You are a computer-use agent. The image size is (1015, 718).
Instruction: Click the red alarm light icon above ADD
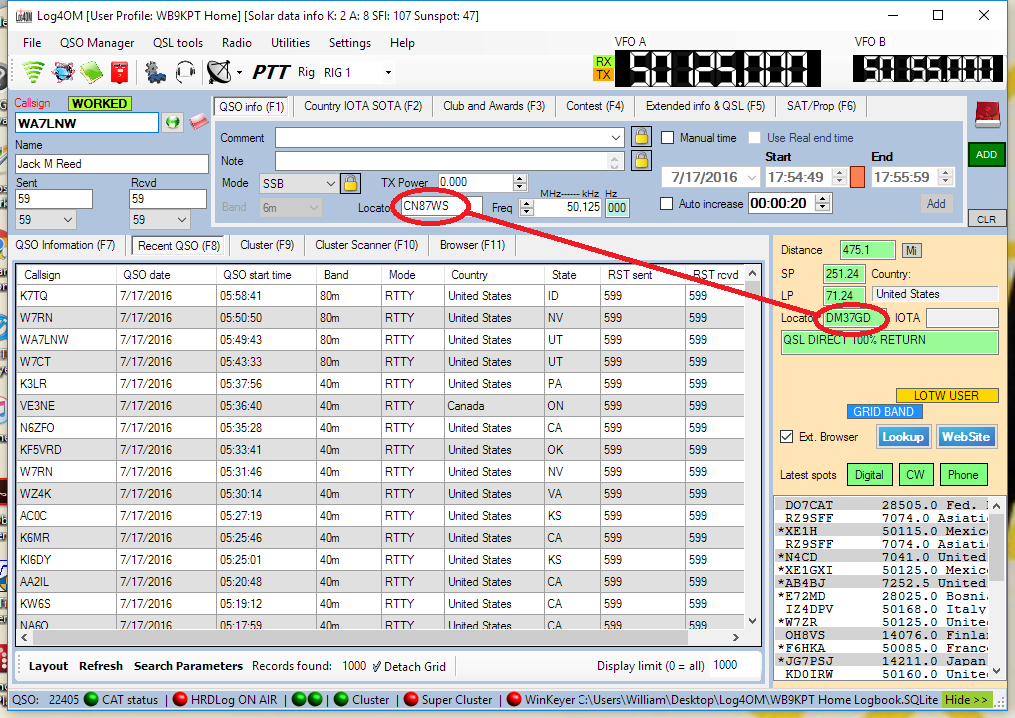tap(988, 115)
